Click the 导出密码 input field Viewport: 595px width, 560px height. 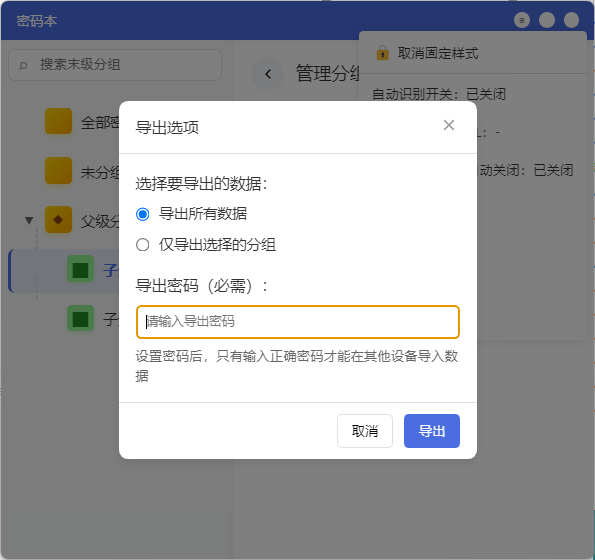298,322
